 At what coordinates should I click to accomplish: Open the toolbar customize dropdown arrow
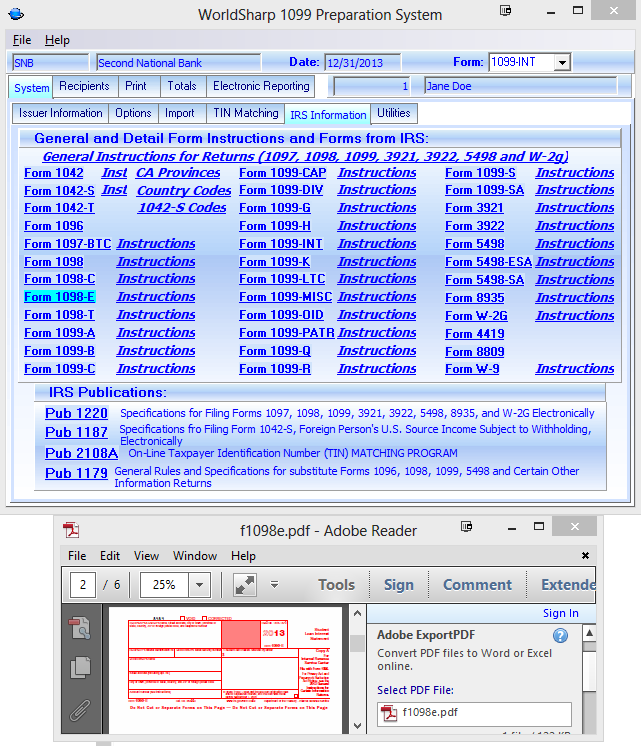coord(274,585)
